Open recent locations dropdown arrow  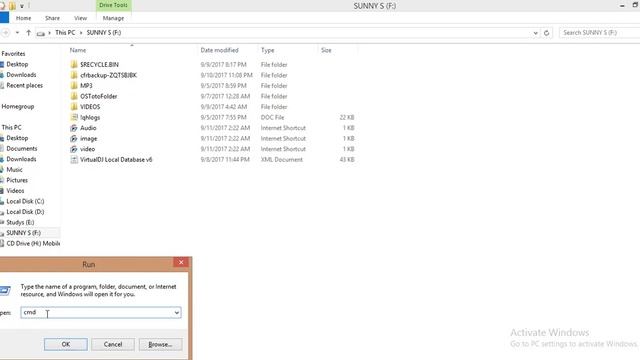pyautogui.click(x=17, y=33)
